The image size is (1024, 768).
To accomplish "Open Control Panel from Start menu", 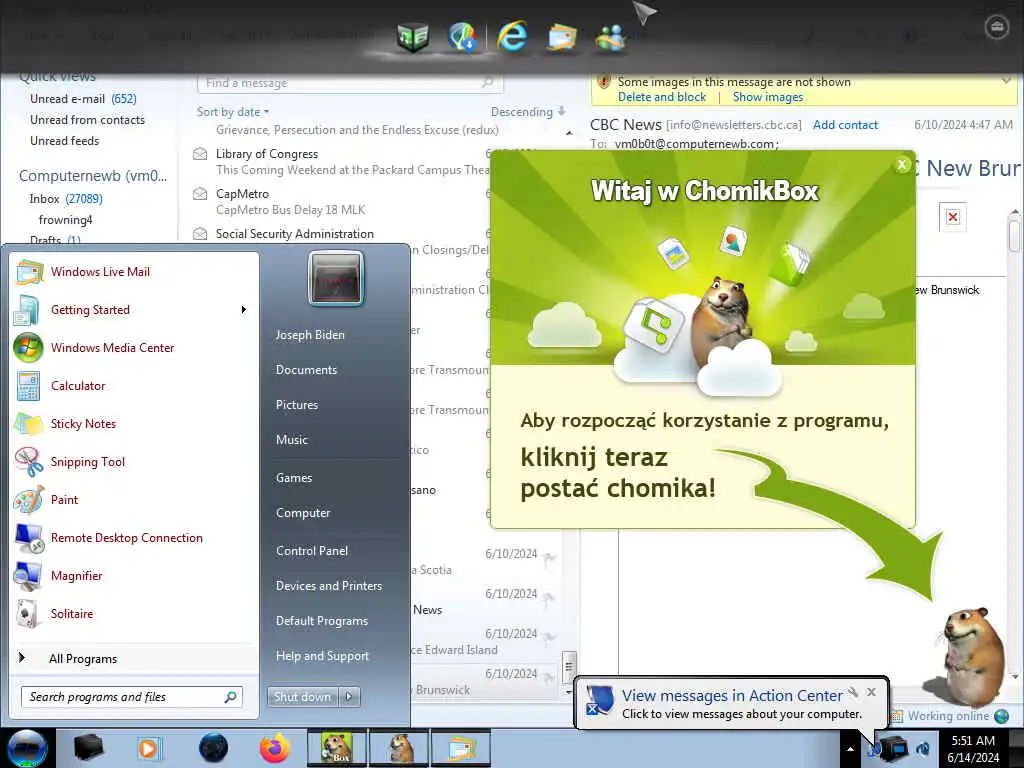I will (x=312, y=551).
